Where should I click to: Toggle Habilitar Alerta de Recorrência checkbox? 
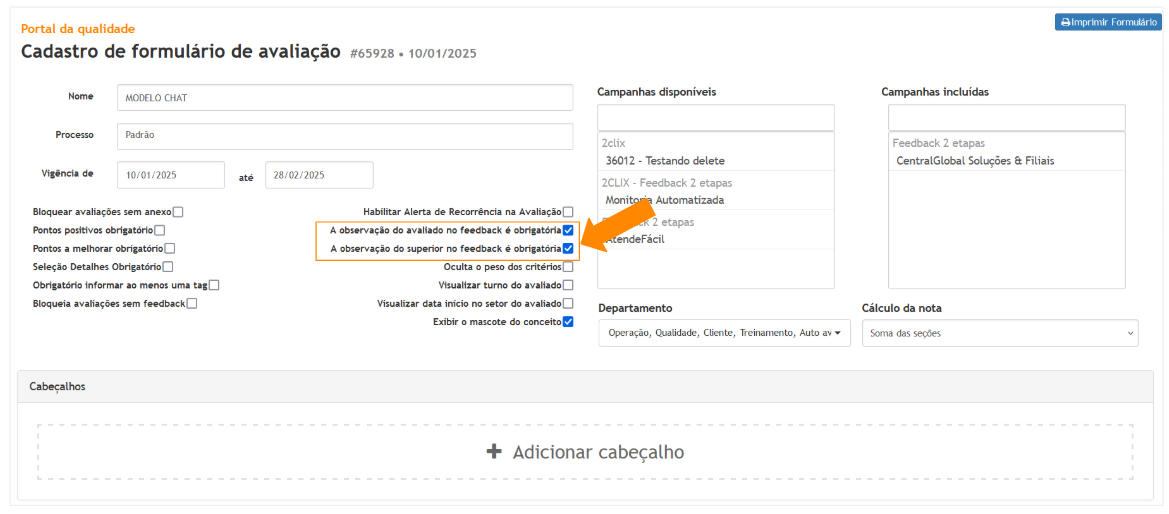click(568, 212)
